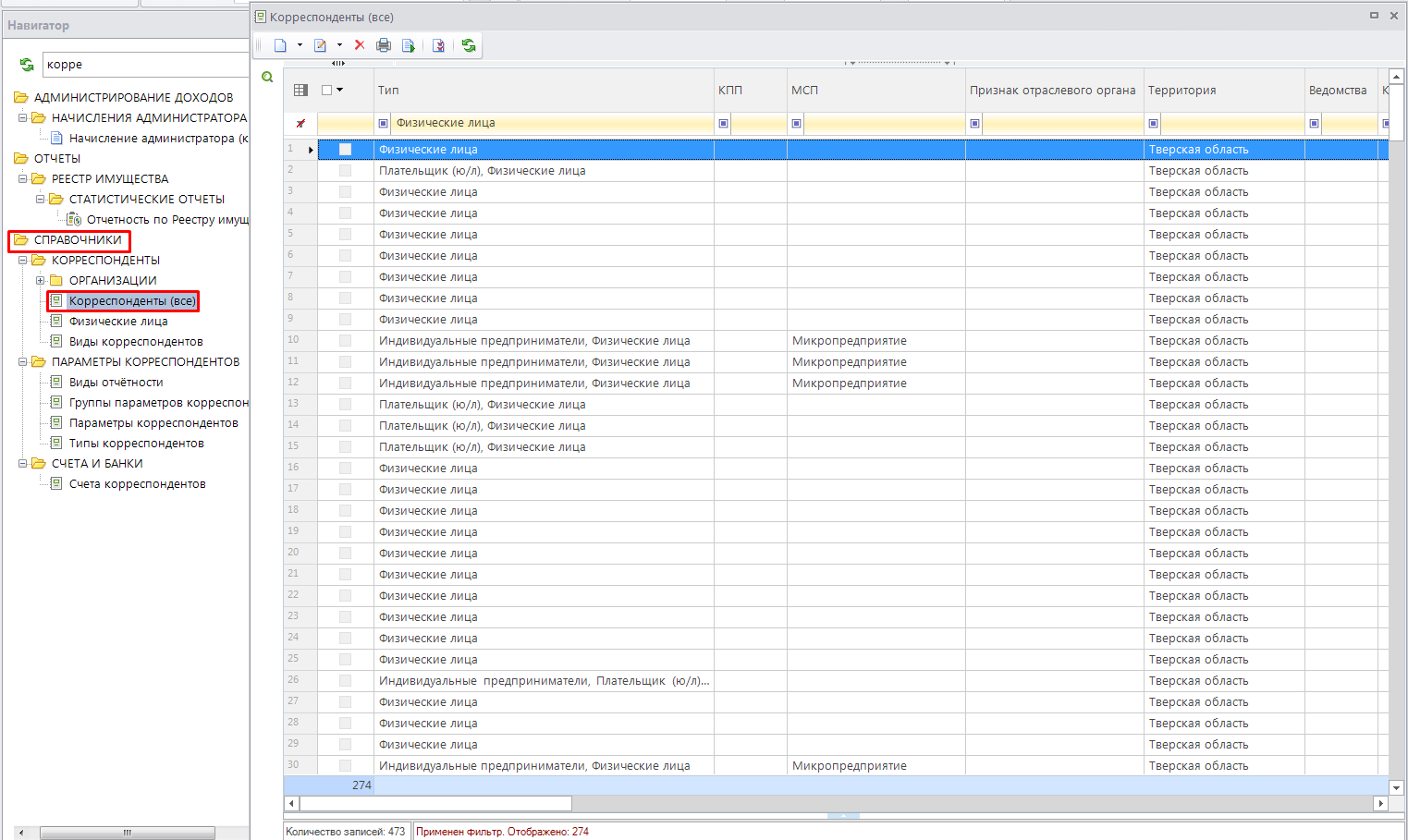Open the edit record toolbar icon
This screenshot has width=1408, height=840.
point(321,45)
